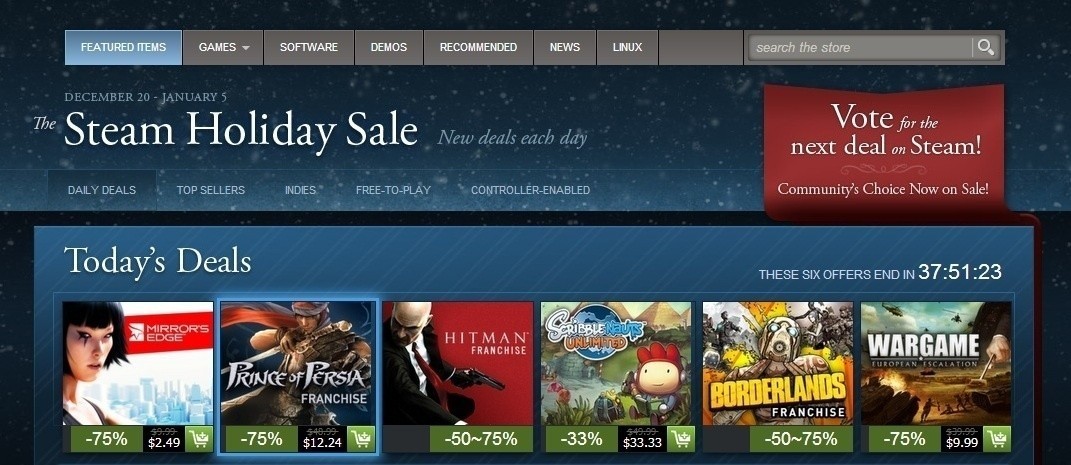1071x465 pixels.
Task: Open Vote for the next deal banner
Action: (885, 150)
